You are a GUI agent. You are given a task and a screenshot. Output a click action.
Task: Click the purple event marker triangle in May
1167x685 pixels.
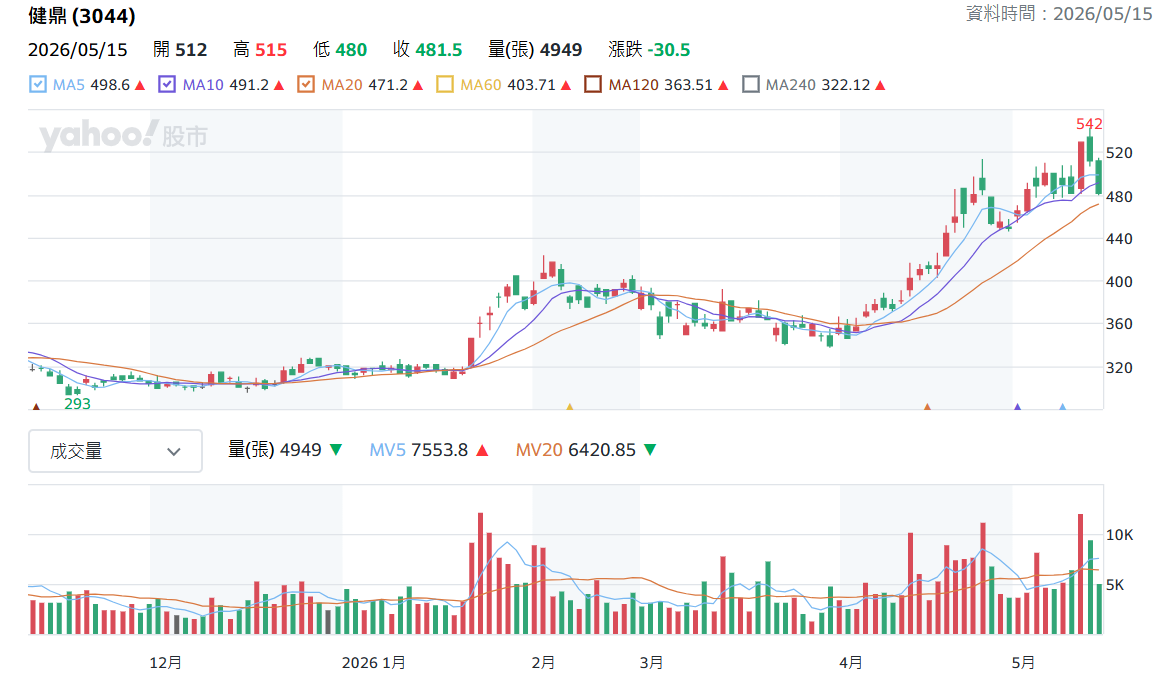point(1017,407)
